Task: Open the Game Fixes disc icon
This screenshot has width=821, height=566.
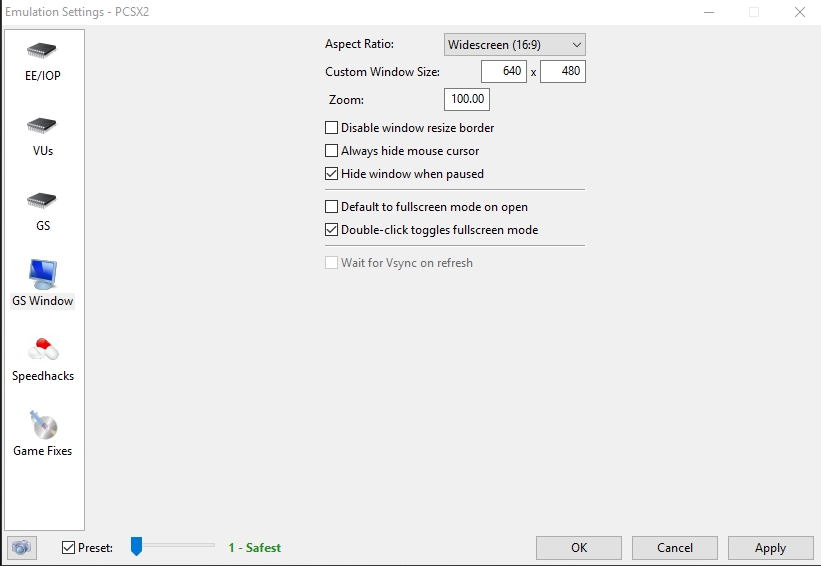Action: pyautogui.click(x=43, y=425)
